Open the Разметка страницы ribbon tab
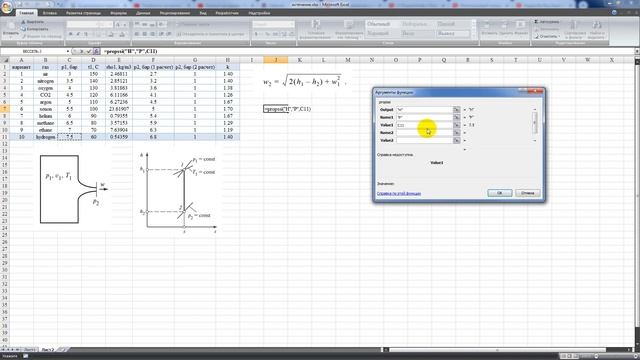Viewport: 640px width, 360px height. [83, 13]
